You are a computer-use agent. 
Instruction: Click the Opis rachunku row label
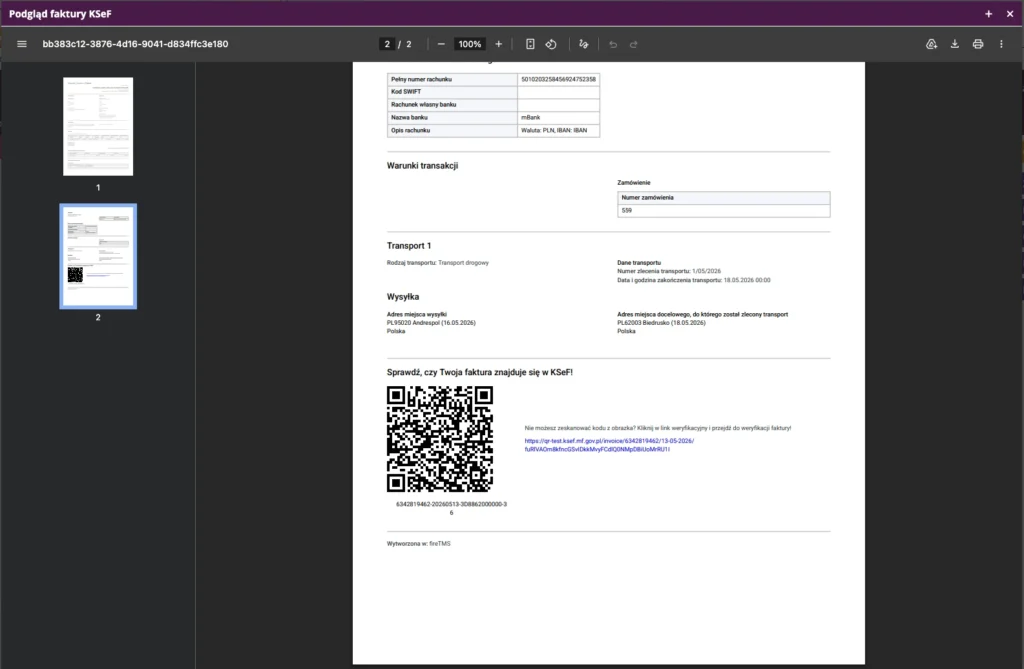(411, 131)
